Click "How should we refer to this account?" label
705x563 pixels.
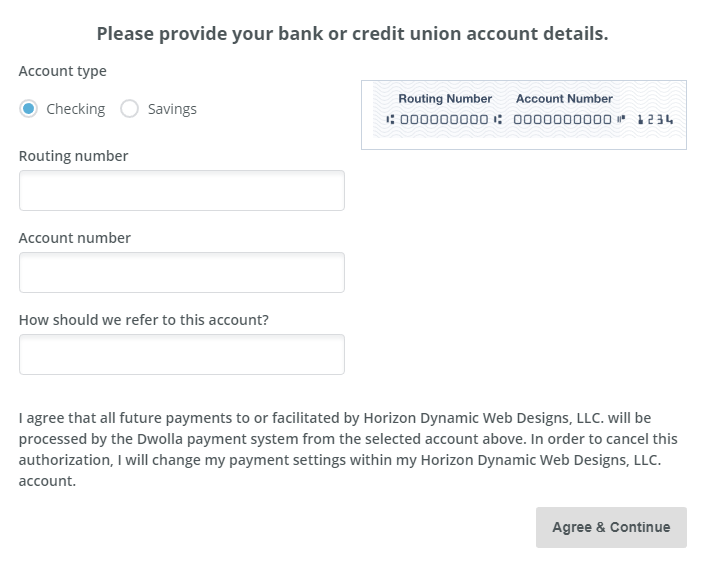144,320
